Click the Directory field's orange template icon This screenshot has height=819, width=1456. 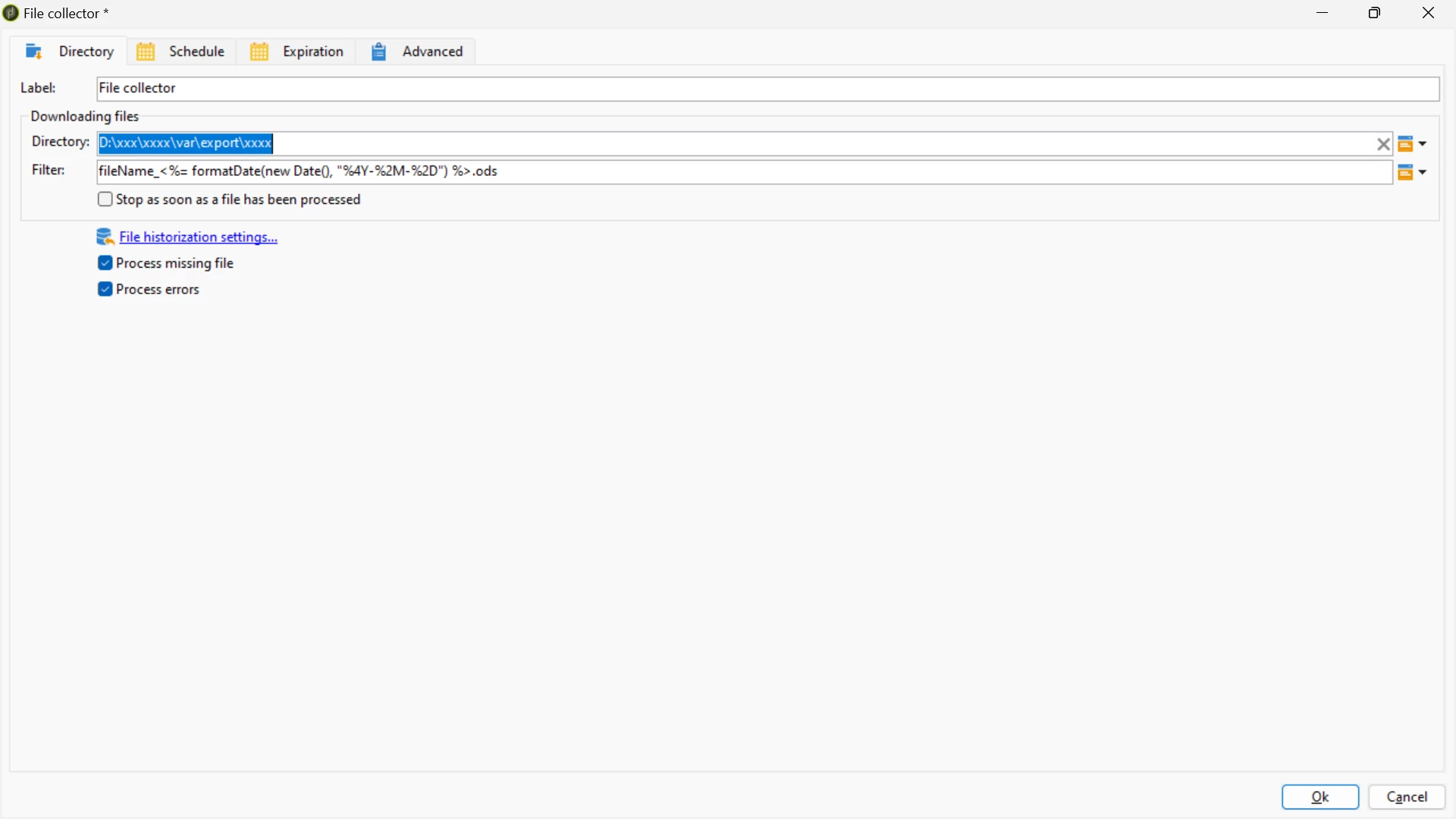coord(1406,144)
